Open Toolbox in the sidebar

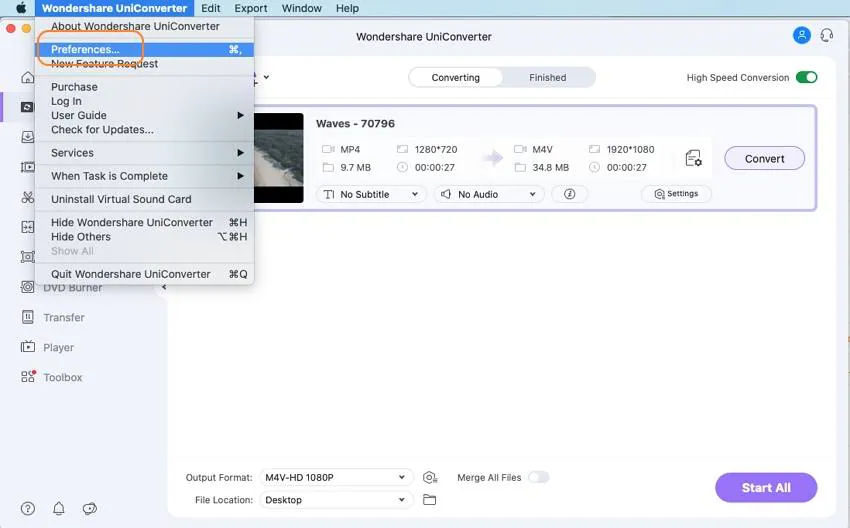[x=51, y=377]
